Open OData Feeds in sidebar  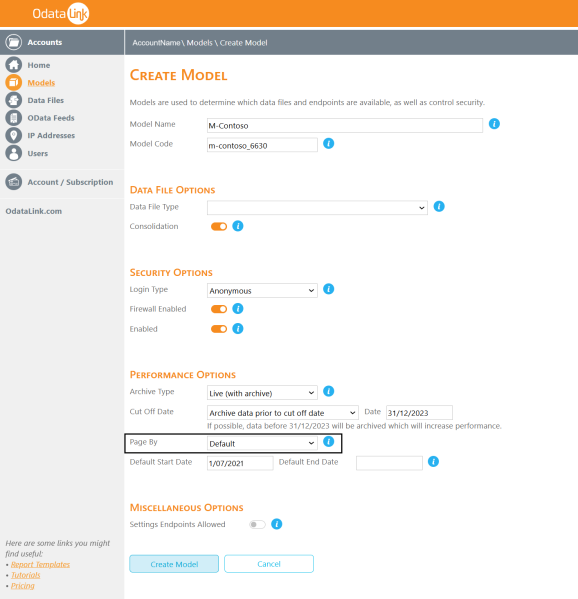click(51, 118)
